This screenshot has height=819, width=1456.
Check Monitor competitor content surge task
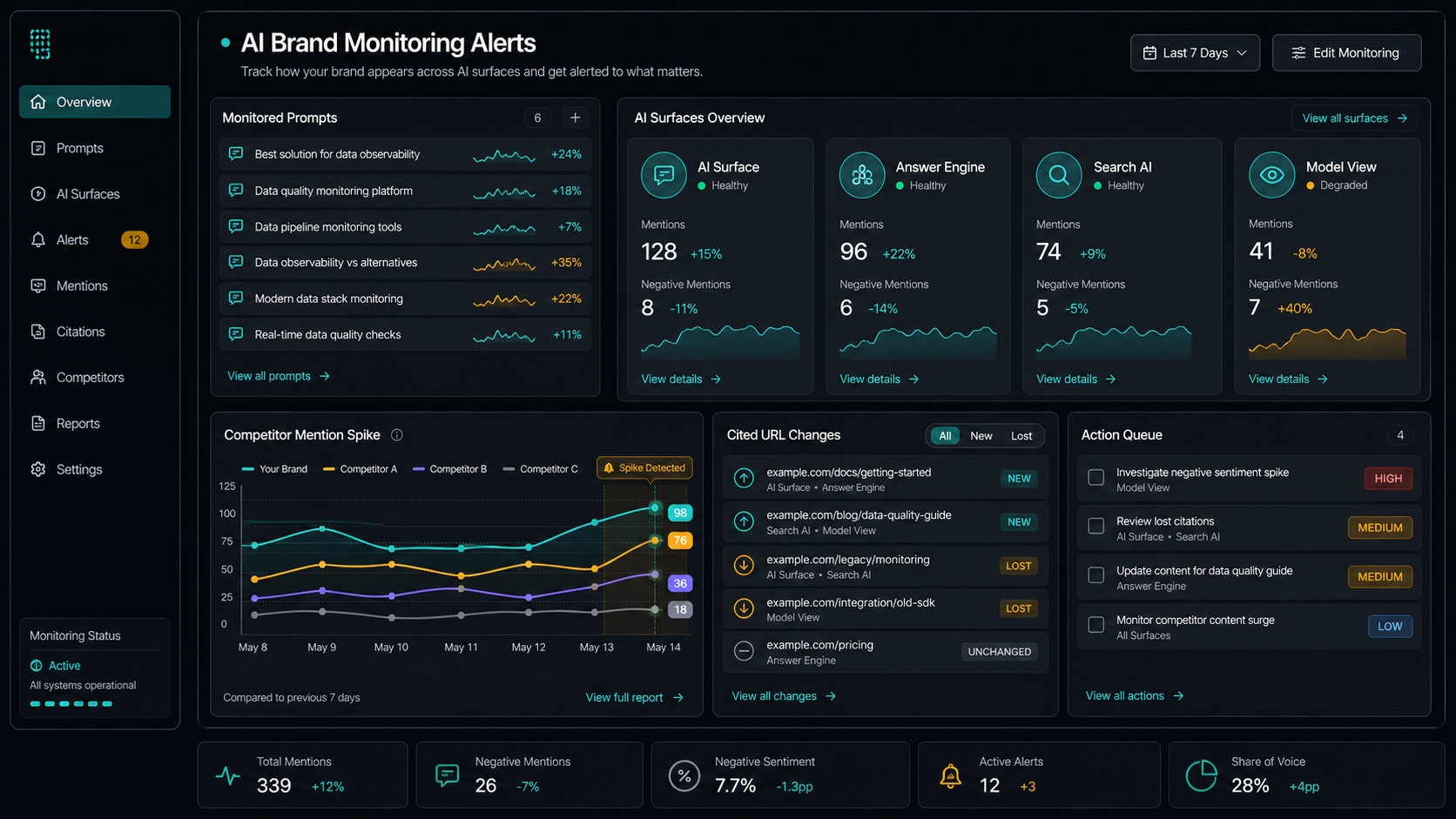[1096, 625]
